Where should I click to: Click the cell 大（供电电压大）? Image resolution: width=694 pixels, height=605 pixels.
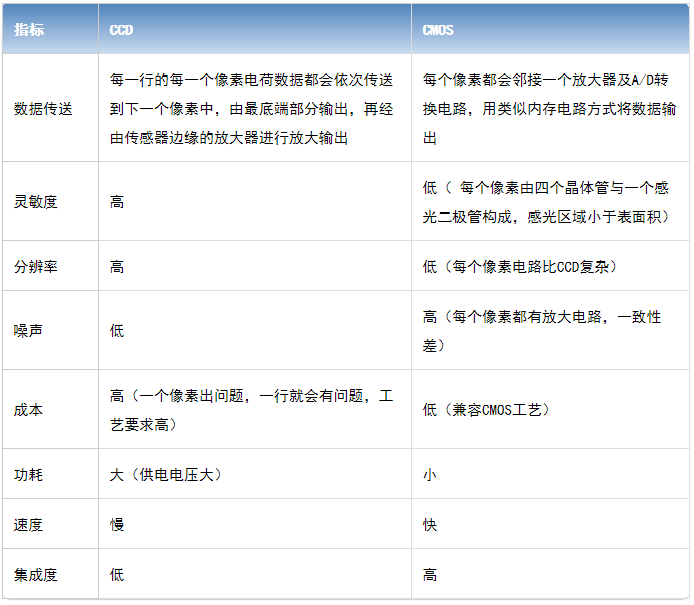(166, 474)
